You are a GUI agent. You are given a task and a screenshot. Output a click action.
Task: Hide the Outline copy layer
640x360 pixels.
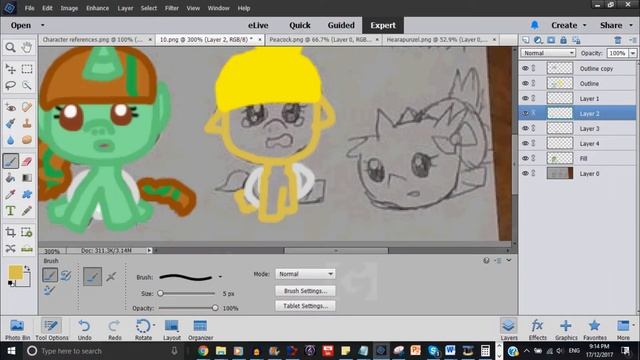525,69
